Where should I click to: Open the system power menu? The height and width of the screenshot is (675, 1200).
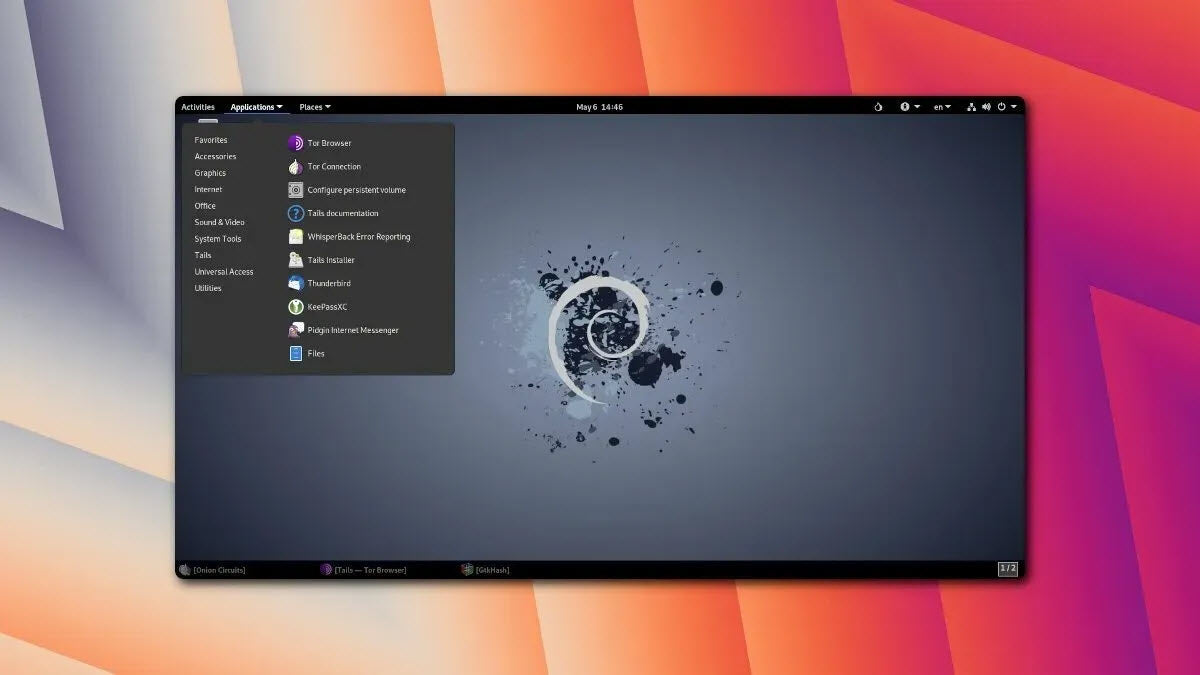(1005, 107)
